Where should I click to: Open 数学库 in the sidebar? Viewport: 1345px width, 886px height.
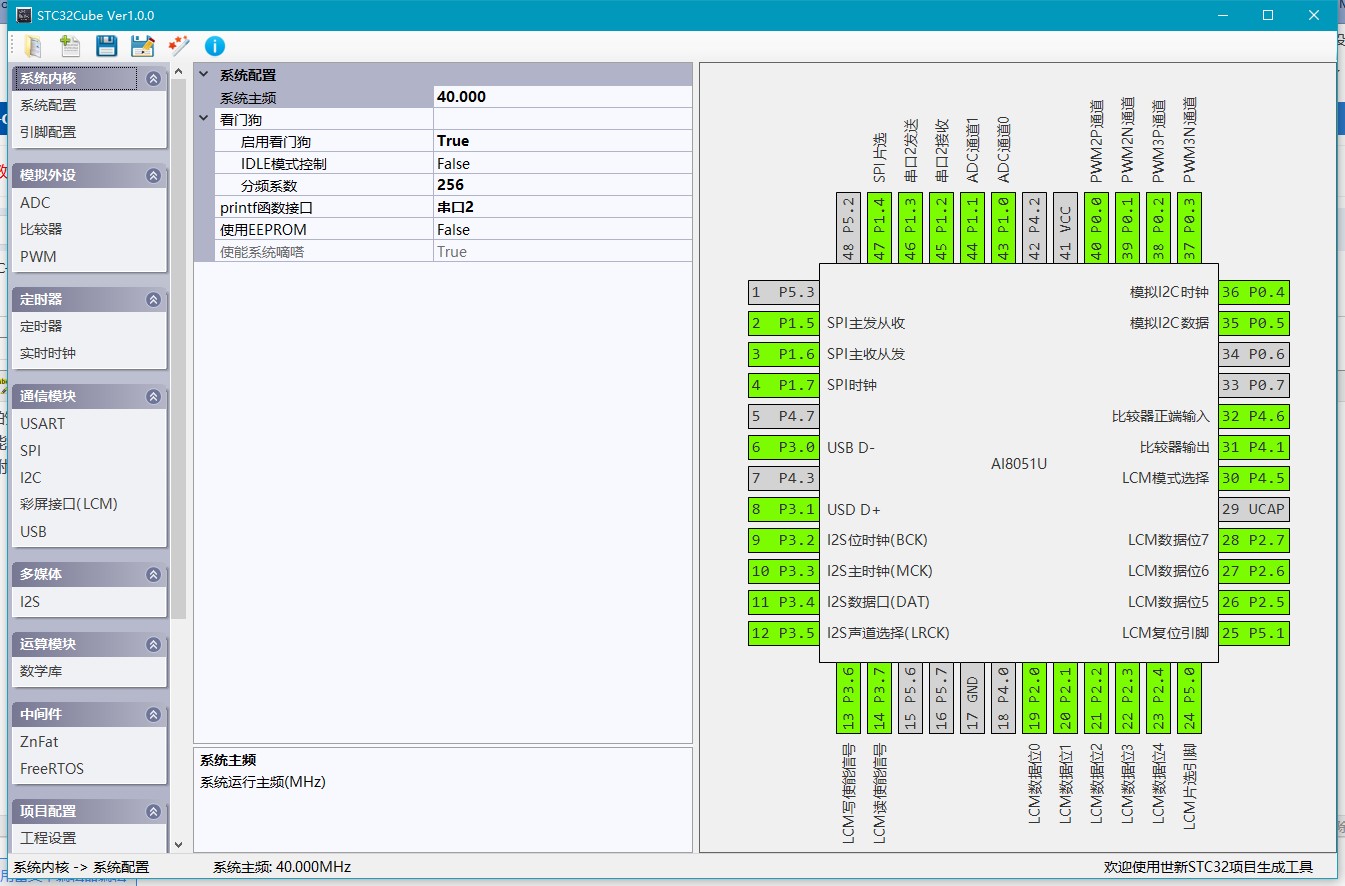tap(41, 671)
